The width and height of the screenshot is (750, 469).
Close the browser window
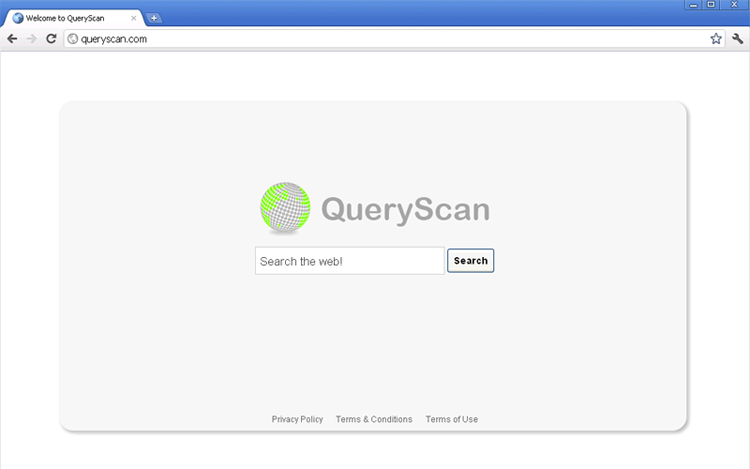(734, 5)
